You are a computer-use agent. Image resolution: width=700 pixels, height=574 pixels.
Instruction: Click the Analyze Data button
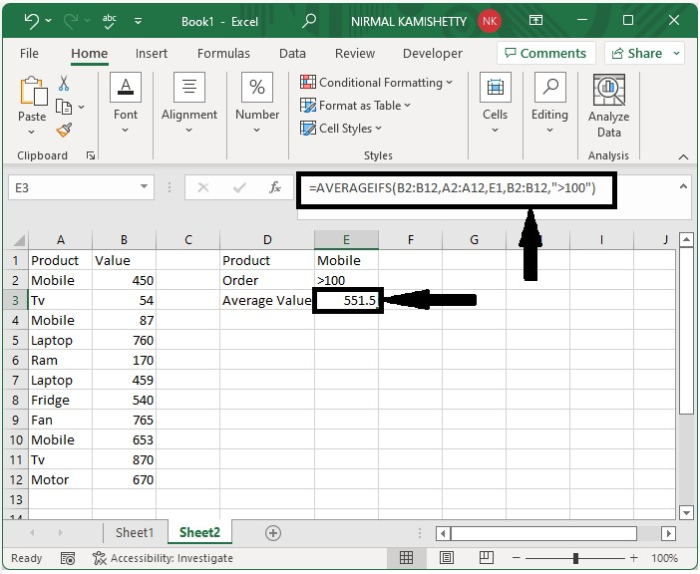click(x=609, y=106)
